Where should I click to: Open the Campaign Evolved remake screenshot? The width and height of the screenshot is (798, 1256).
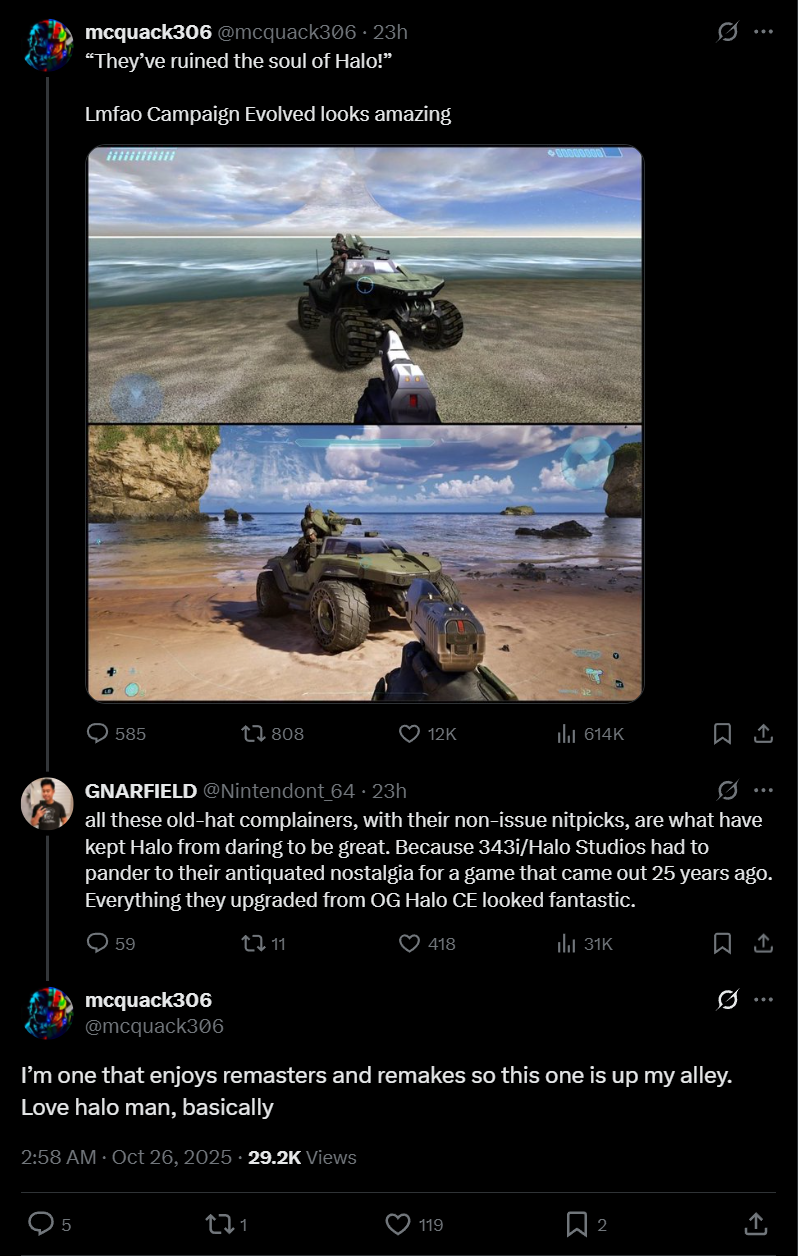[x=365, y=563]
